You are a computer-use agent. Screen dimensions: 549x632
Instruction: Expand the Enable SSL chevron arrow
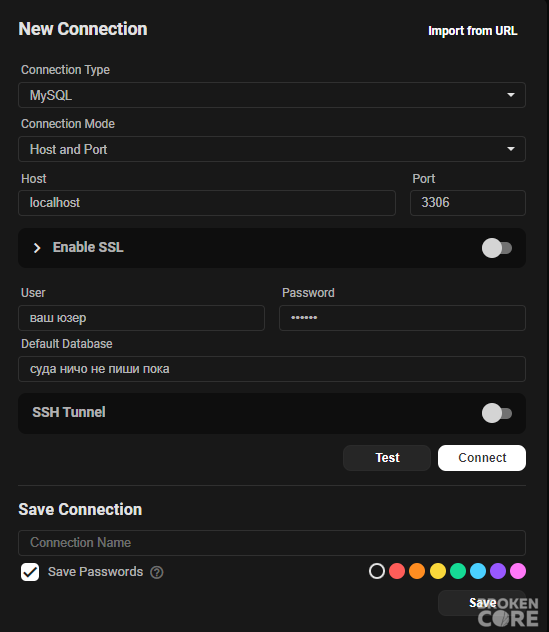tap(37, 248)
